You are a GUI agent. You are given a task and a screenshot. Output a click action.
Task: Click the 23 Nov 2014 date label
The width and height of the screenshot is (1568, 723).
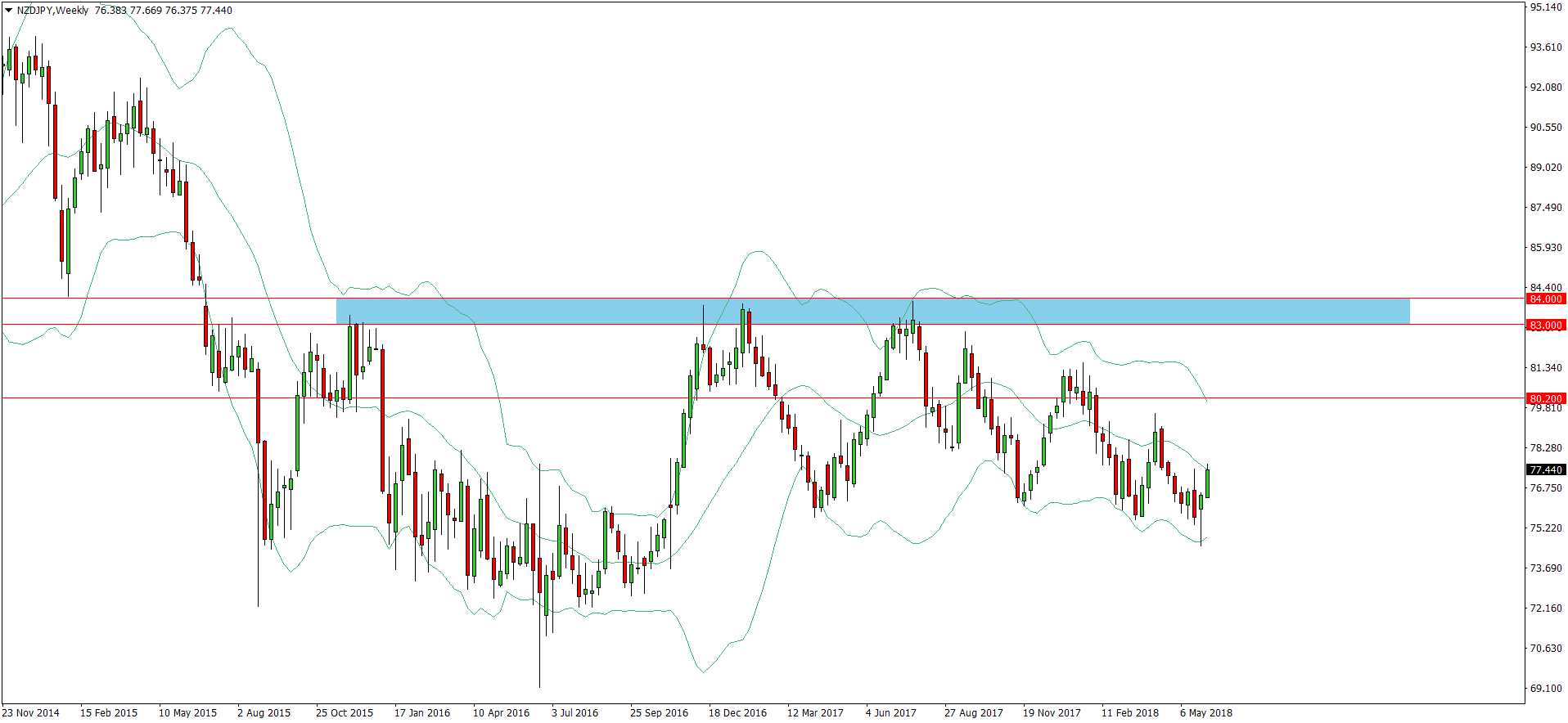pyautogui.click(x=31, y=713)
